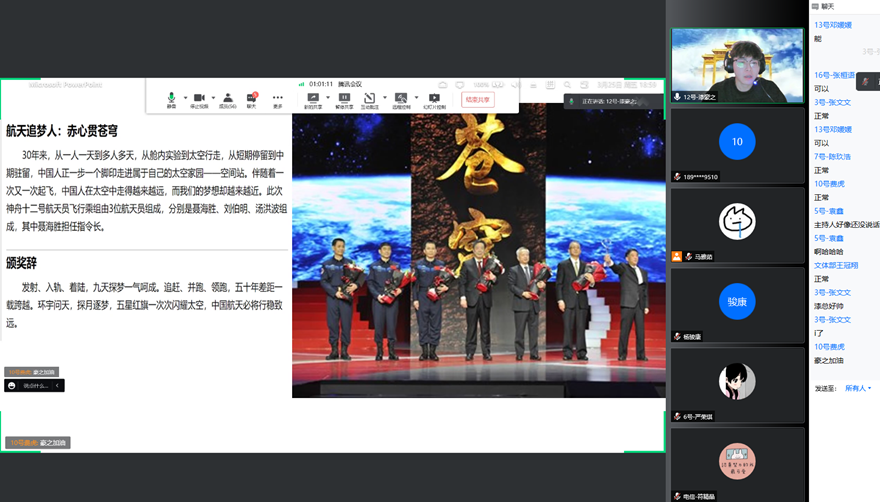Expand the new share dropdown arrow
The image size is (880, 502).
(x=328, y=98)
